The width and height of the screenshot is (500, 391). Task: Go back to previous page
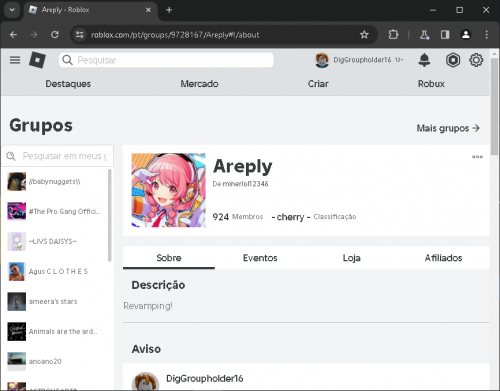pos(13,35)
